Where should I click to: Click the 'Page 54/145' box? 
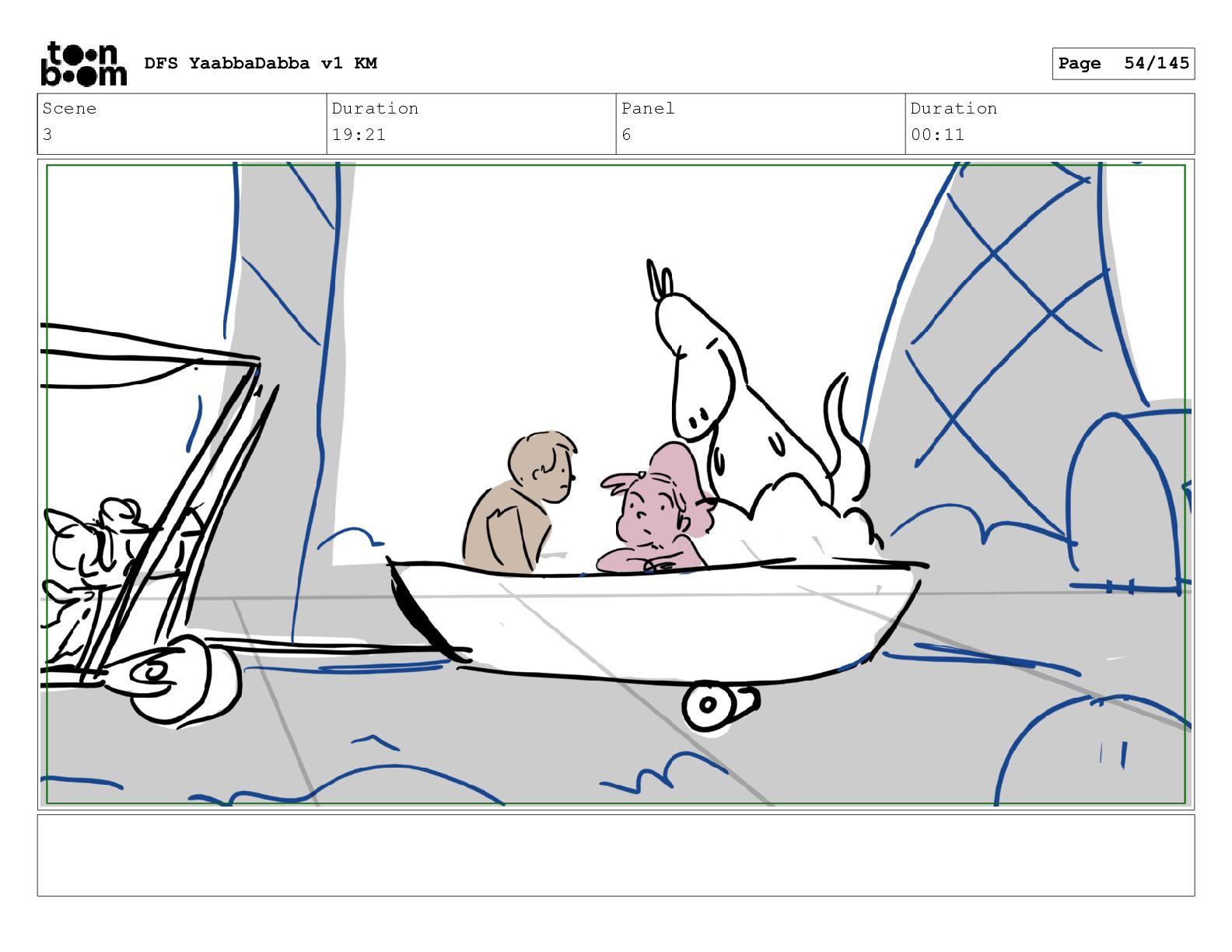(1123, 64)
